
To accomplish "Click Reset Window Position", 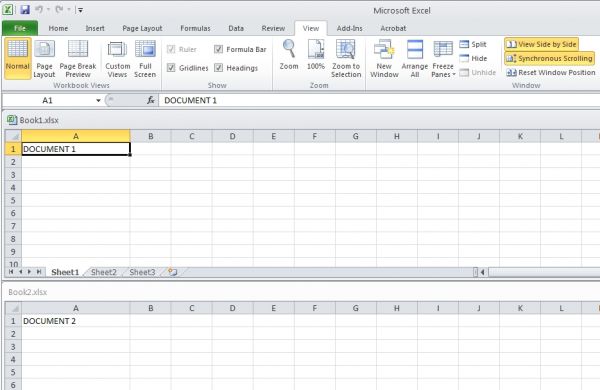I will click(x=551, y=72).
